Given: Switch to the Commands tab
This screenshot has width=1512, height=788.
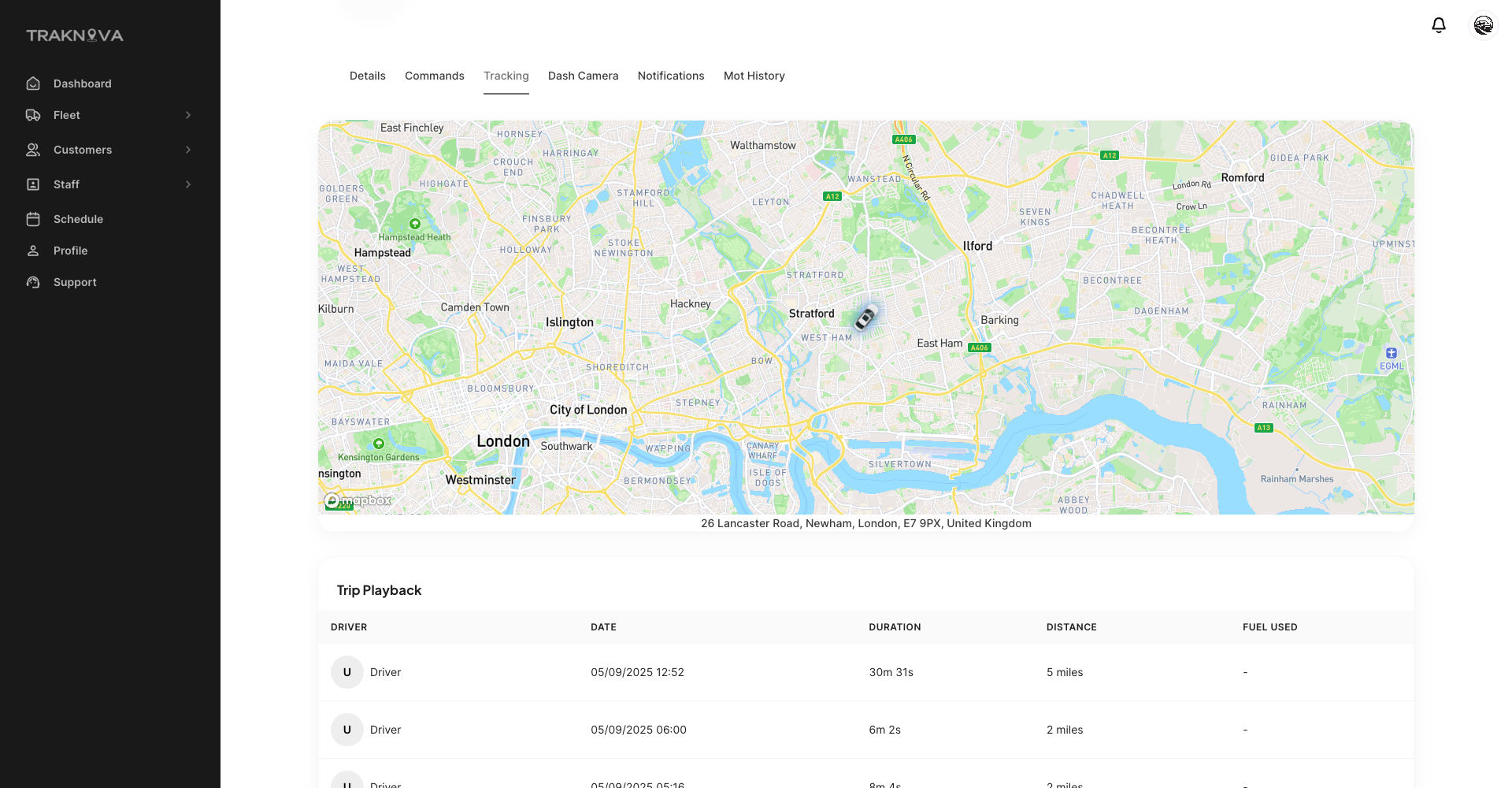Looking at the screenshot, I should 435,76.
